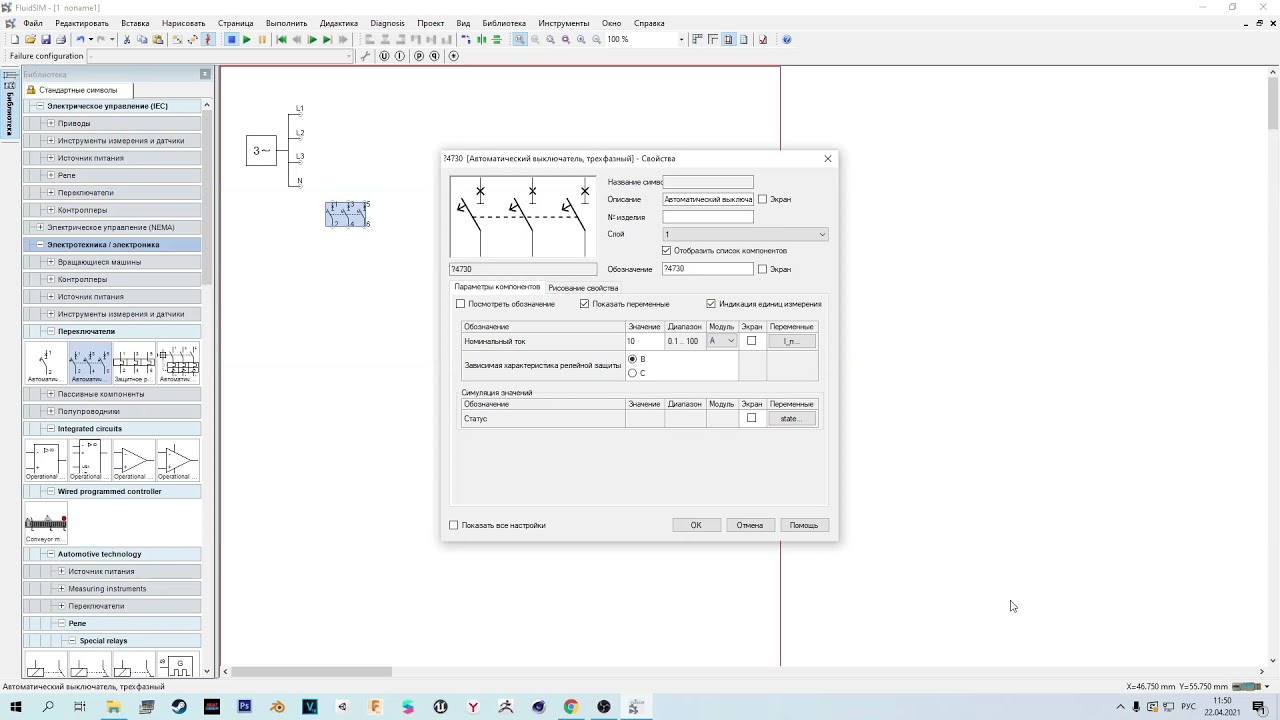Viewport: 1280px width, 720px height.
Task: Select relay characteristic option C
Action: tap(632, 373)
